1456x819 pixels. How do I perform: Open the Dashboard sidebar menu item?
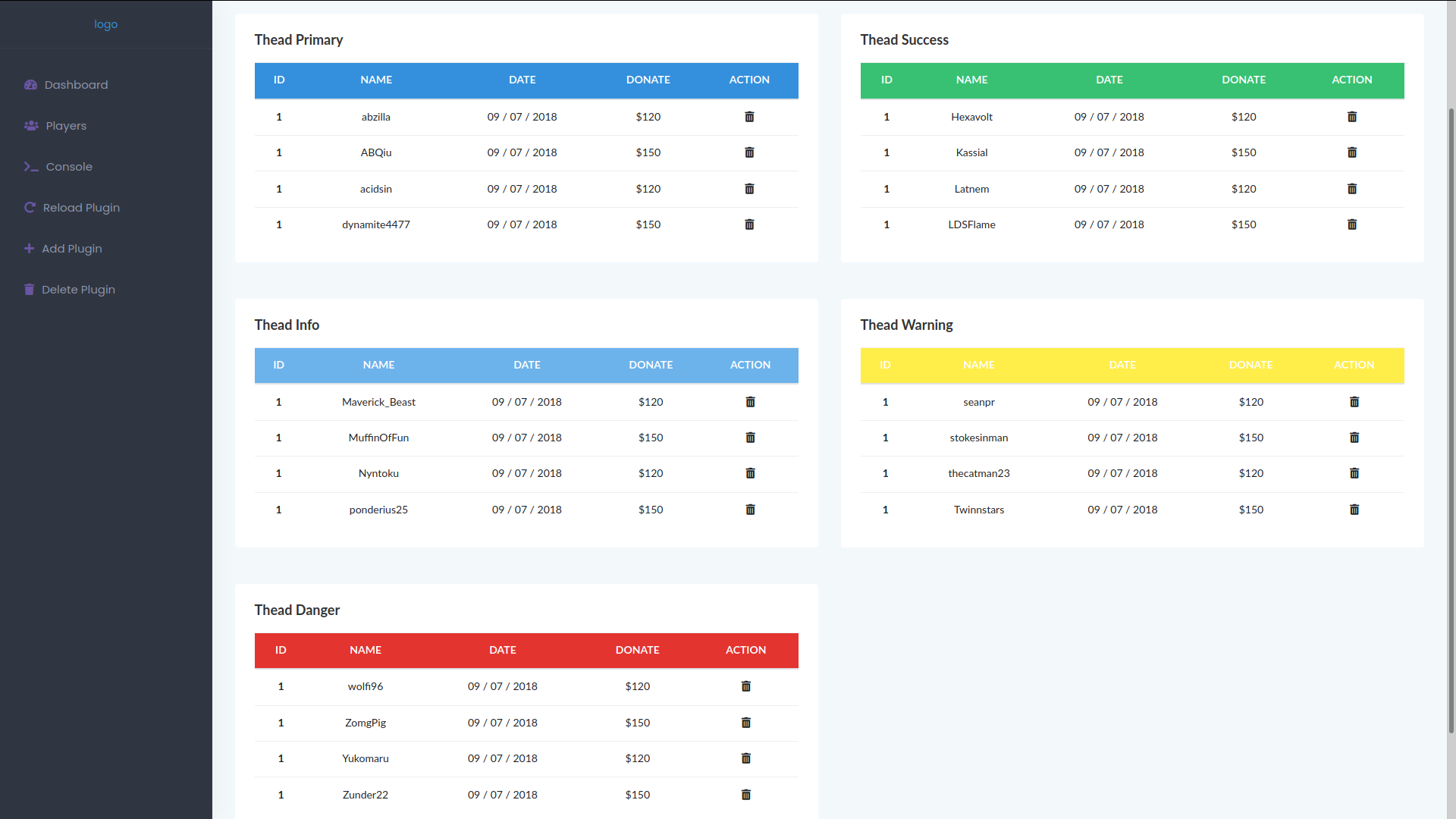[x=76, y=85]
